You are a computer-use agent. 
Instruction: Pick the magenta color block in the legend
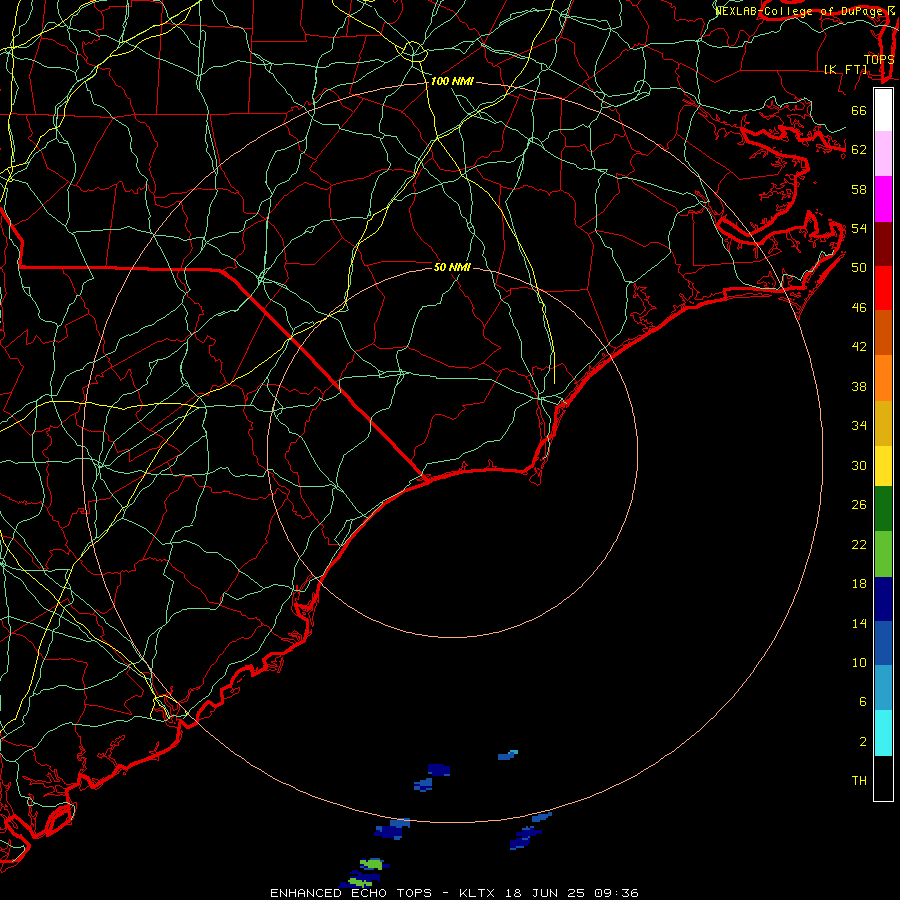pyautogui.click(x=883, y=199)
